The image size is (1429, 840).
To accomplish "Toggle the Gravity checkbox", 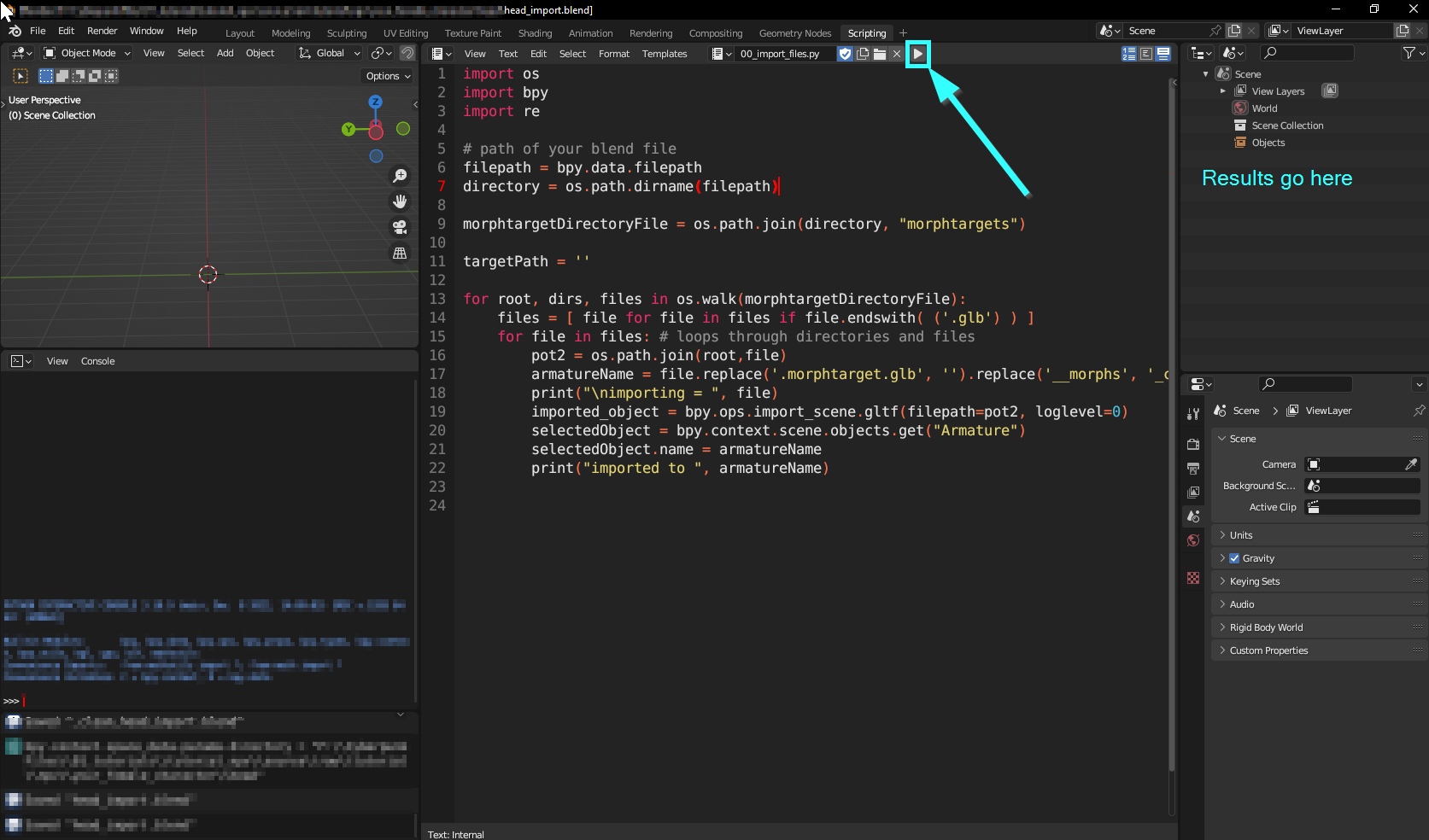I will point(1234,558).
